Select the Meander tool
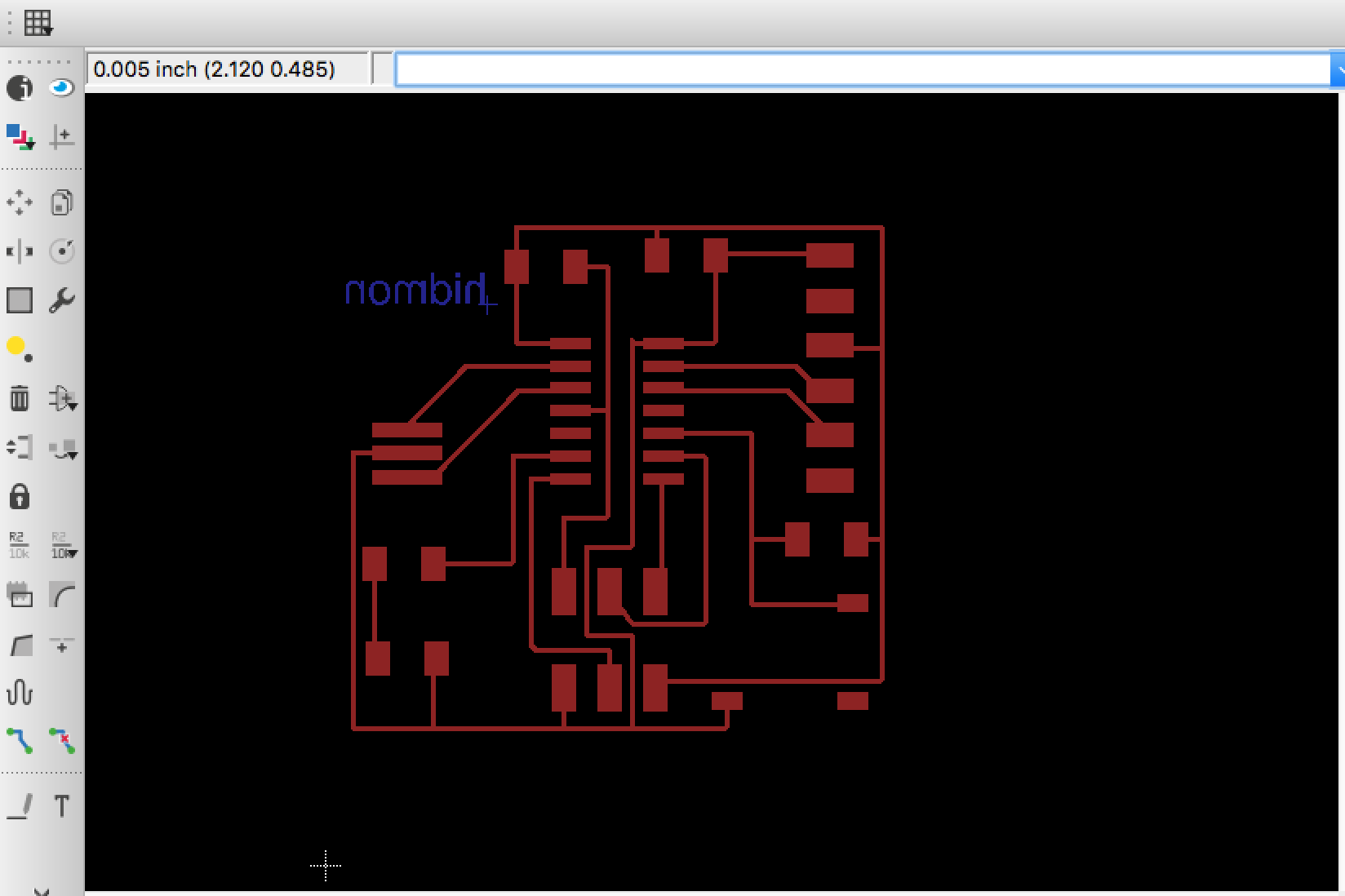This screenshot has height=896, width=1345. pyautogui.click(x=20, y=694)
